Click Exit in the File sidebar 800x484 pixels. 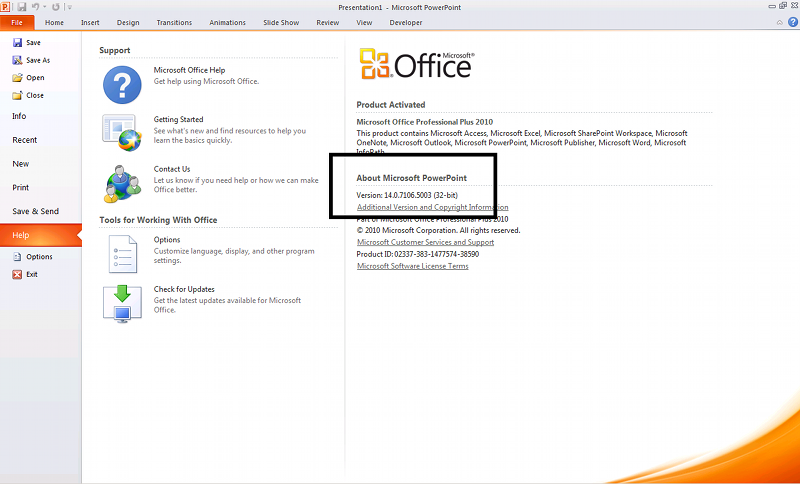pyautogui.click(x=32, y=274)
